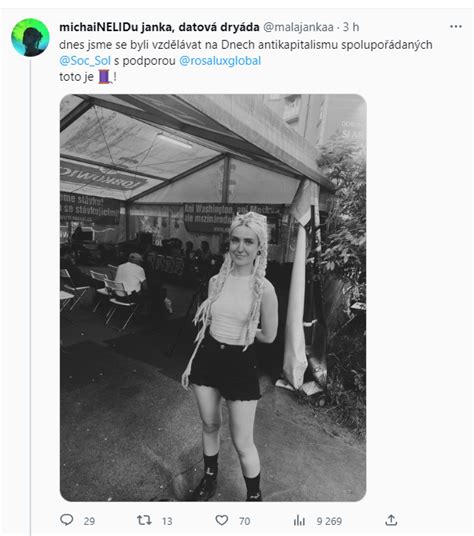This screenshot has width=474, height=536.
Task: Click the thread emoji in tweet text
Action: pyautogui.click(x=105, y=77)
